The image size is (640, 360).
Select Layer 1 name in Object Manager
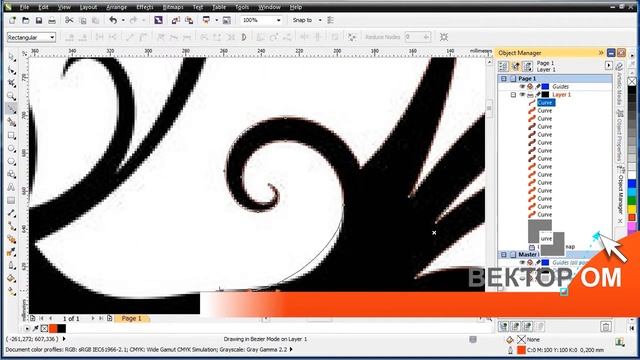coord(562,95)
